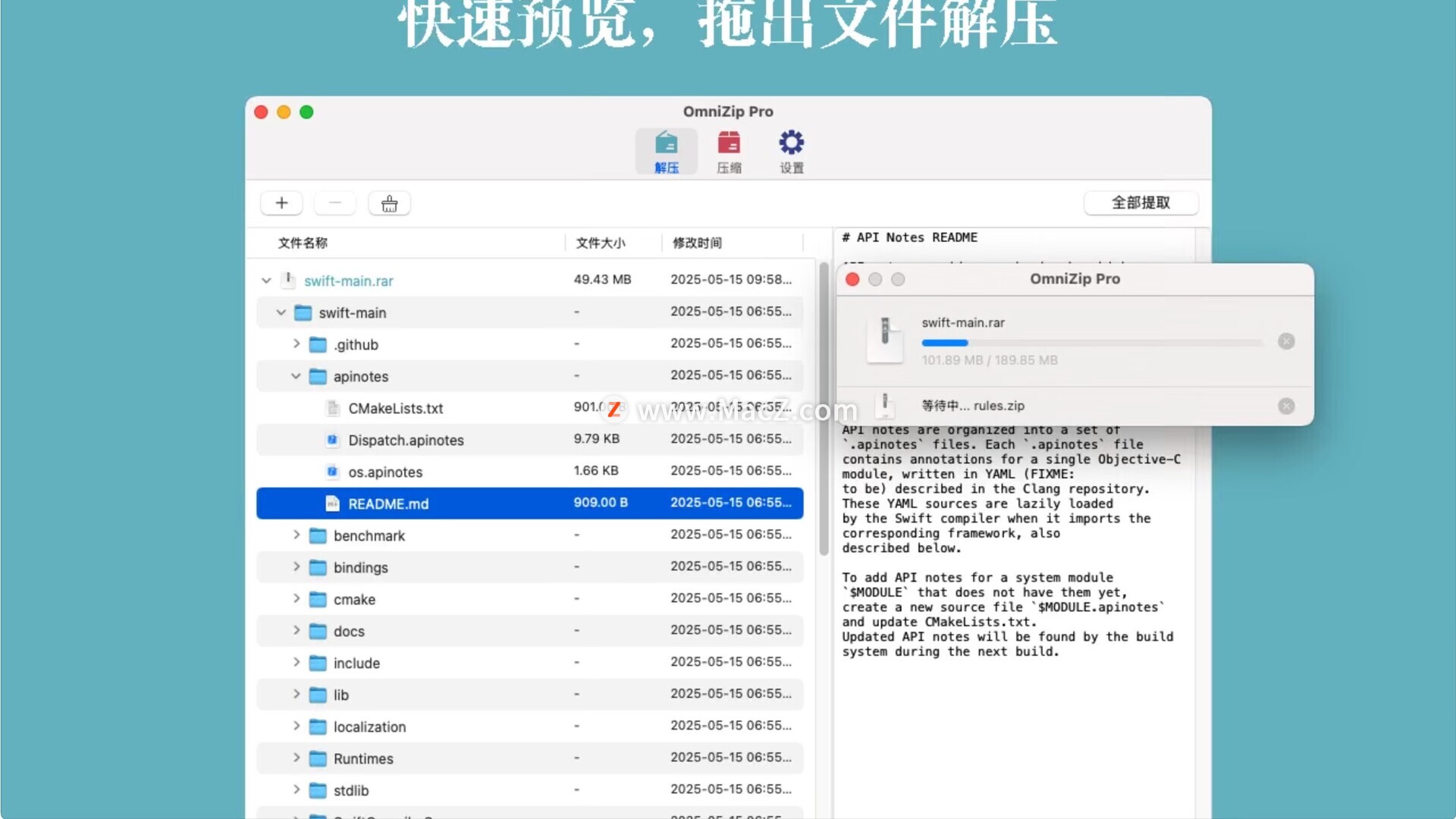Click the broom clear-list icon button
The width and height of the screenshot is (1456, 819).
(389, 203)
